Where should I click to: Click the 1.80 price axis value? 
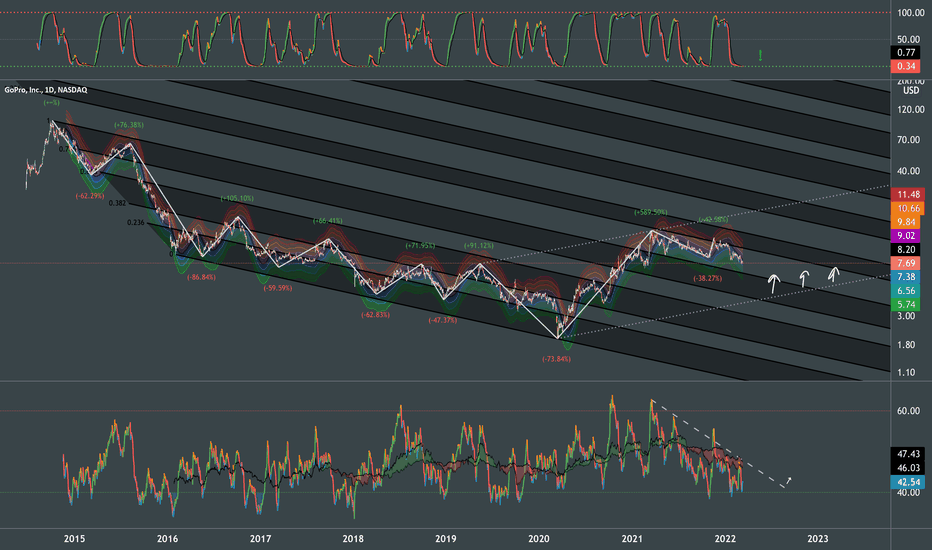click(906, 345)
